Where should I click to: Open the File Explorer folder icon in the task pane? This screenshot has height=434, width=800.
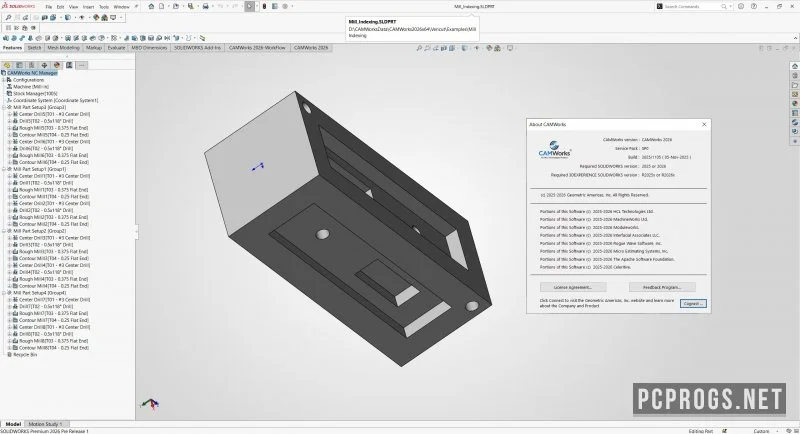click(795, 85)
